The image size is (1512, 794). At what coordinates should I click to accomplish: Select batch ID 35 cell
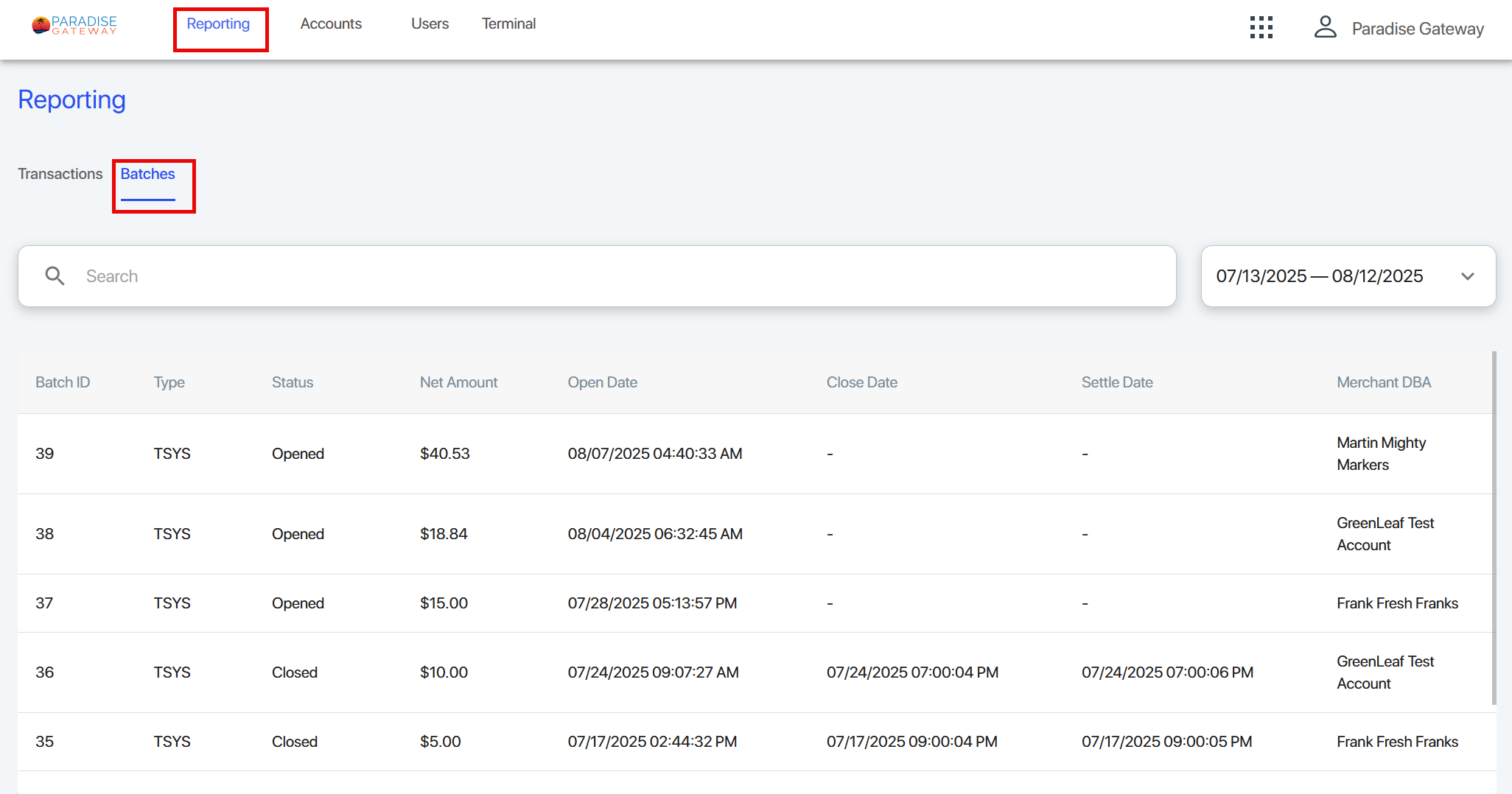coord(44,742)
